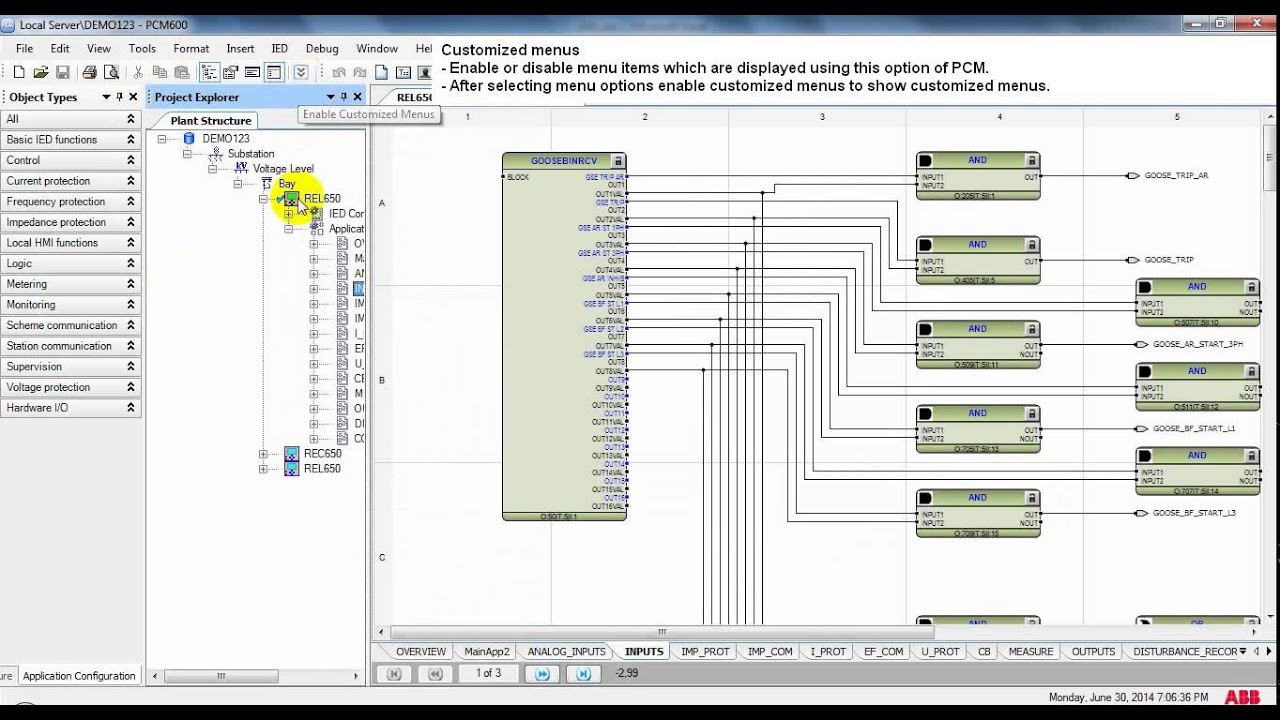Open the IED menu

click(280, 48)
